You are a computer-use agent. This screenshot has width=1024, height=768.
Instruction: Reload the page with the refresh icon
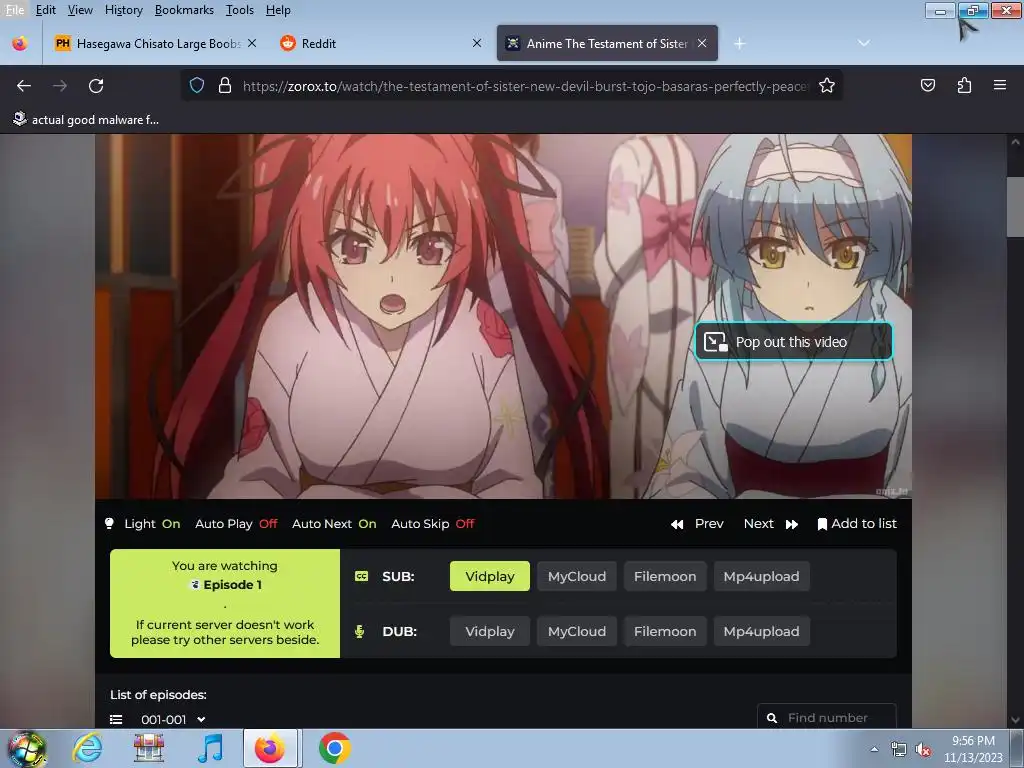96,86
